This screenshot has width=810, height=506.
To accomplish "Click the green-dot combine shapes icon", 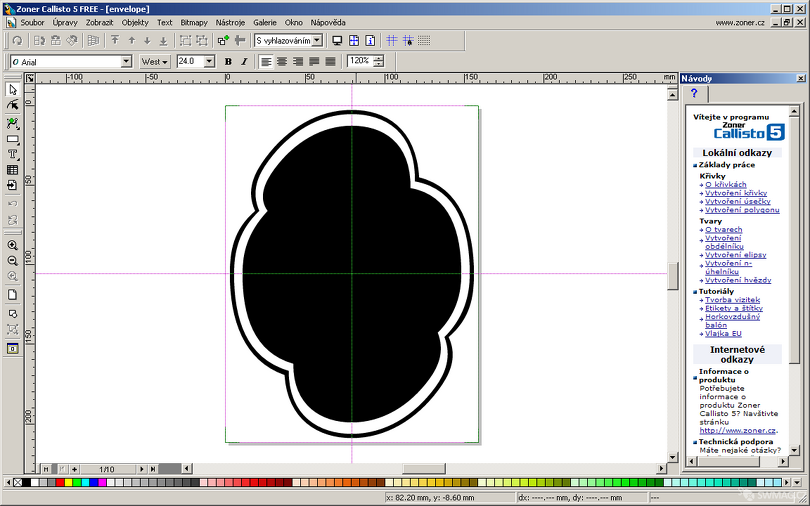I will coord(223,41).
